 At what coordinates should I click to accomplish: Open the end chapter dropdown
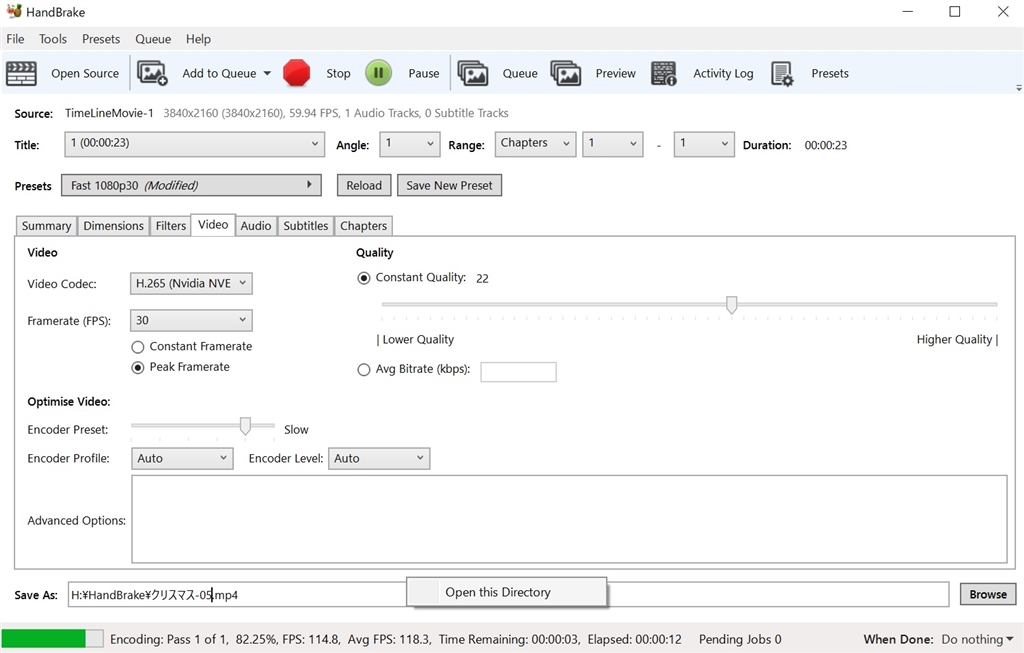pyautogui.click(x=703, y=144)
